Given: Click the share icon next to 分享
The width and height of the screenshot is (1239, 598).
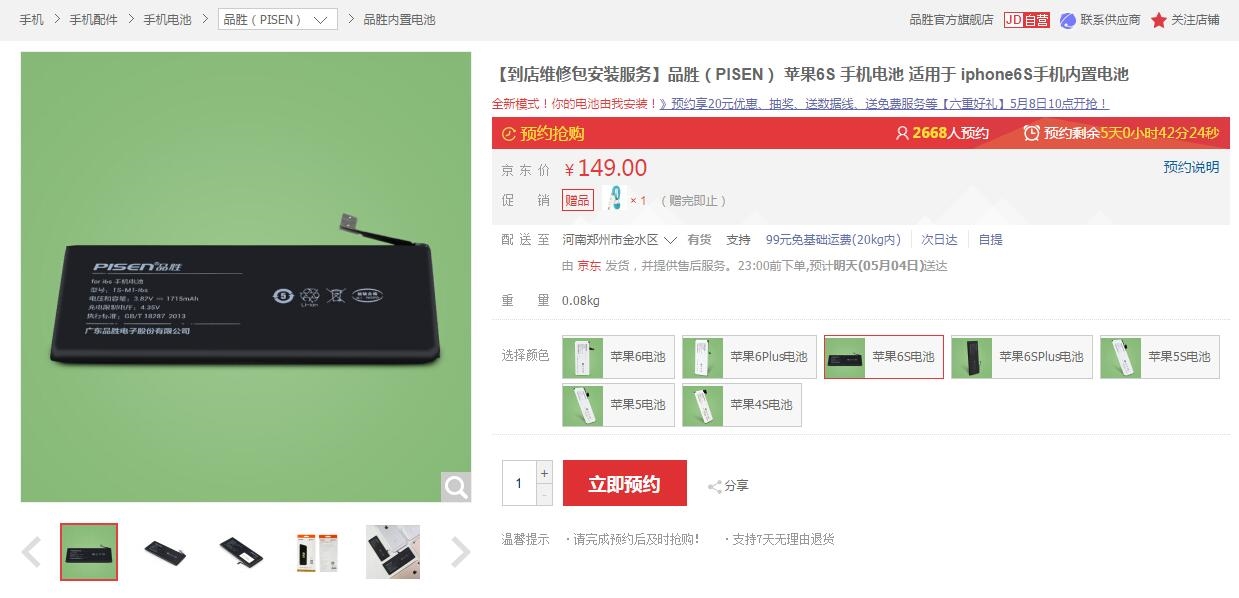Looking at the screenshot, I should point(715,487).
